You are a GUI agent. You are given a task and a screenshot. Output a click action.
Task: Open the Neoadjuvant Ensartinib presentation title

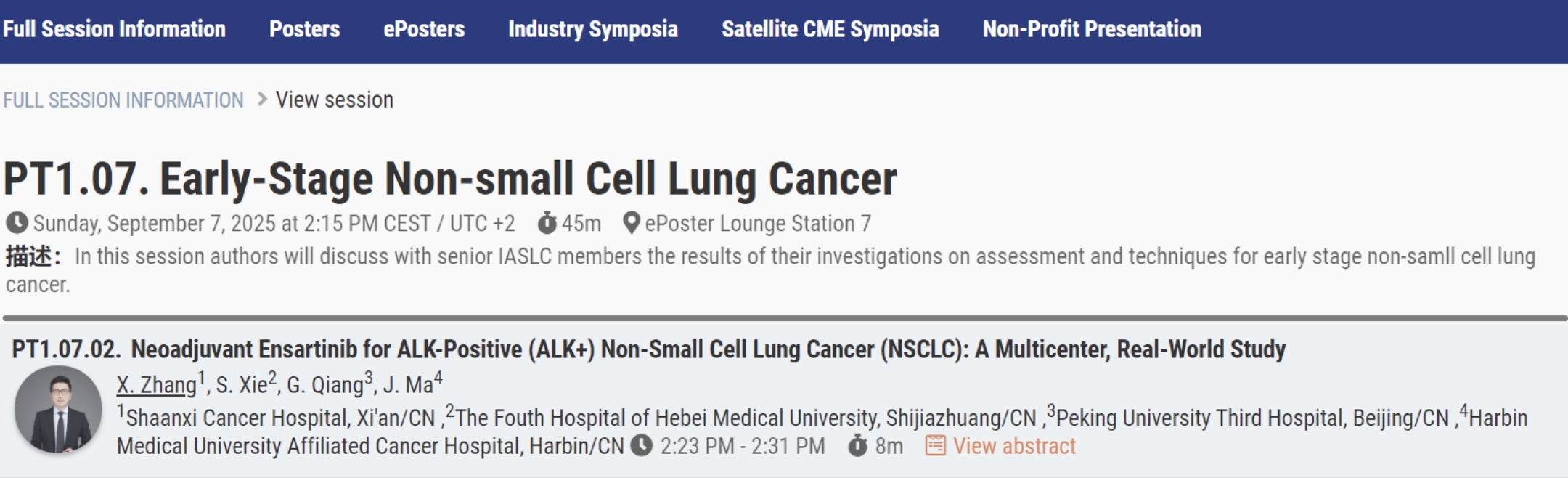pos(708,349)
